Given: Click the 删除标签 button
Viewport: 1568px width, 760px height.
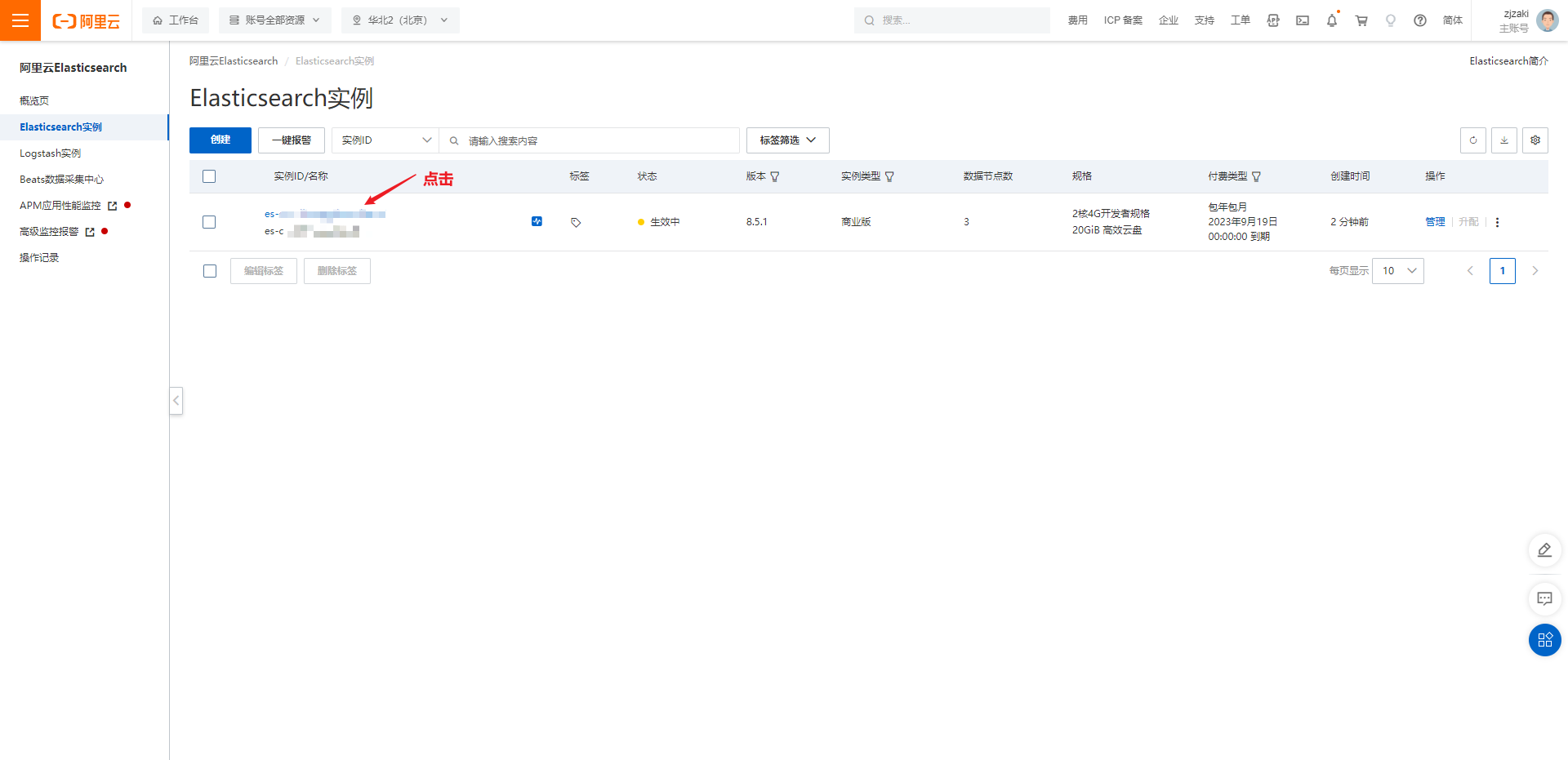Looking at the screenshot, I should 337,271.
